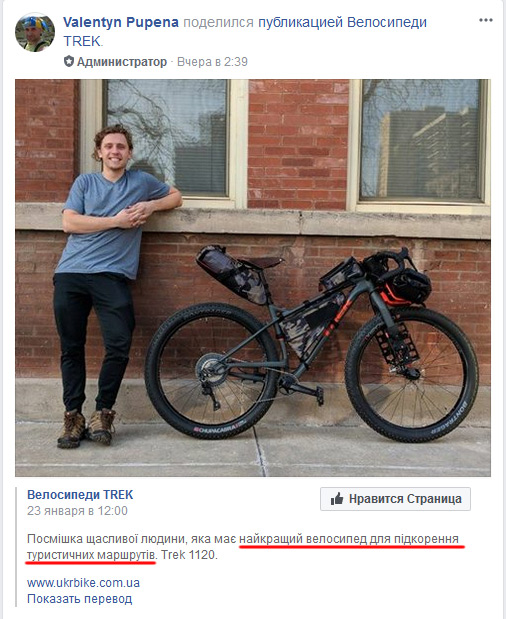
Task: Open Велосипеди link in share header
Action: [x=387, y=22]
